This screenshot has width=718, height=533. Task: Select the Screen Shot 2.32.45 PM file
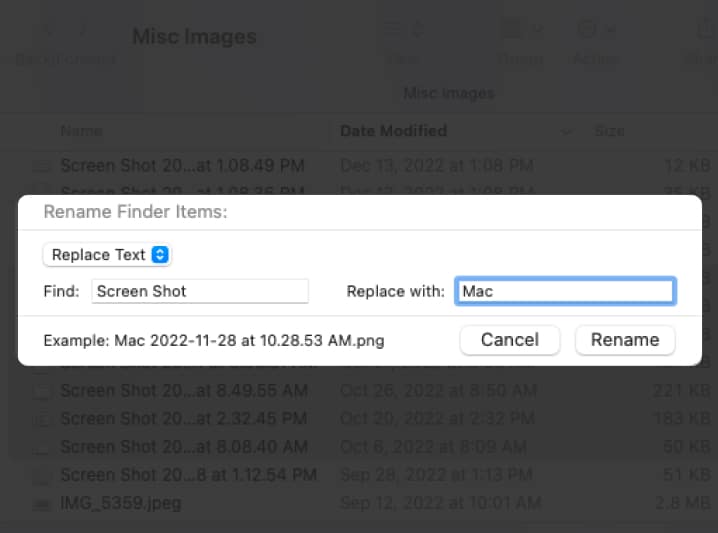(182, 418)
